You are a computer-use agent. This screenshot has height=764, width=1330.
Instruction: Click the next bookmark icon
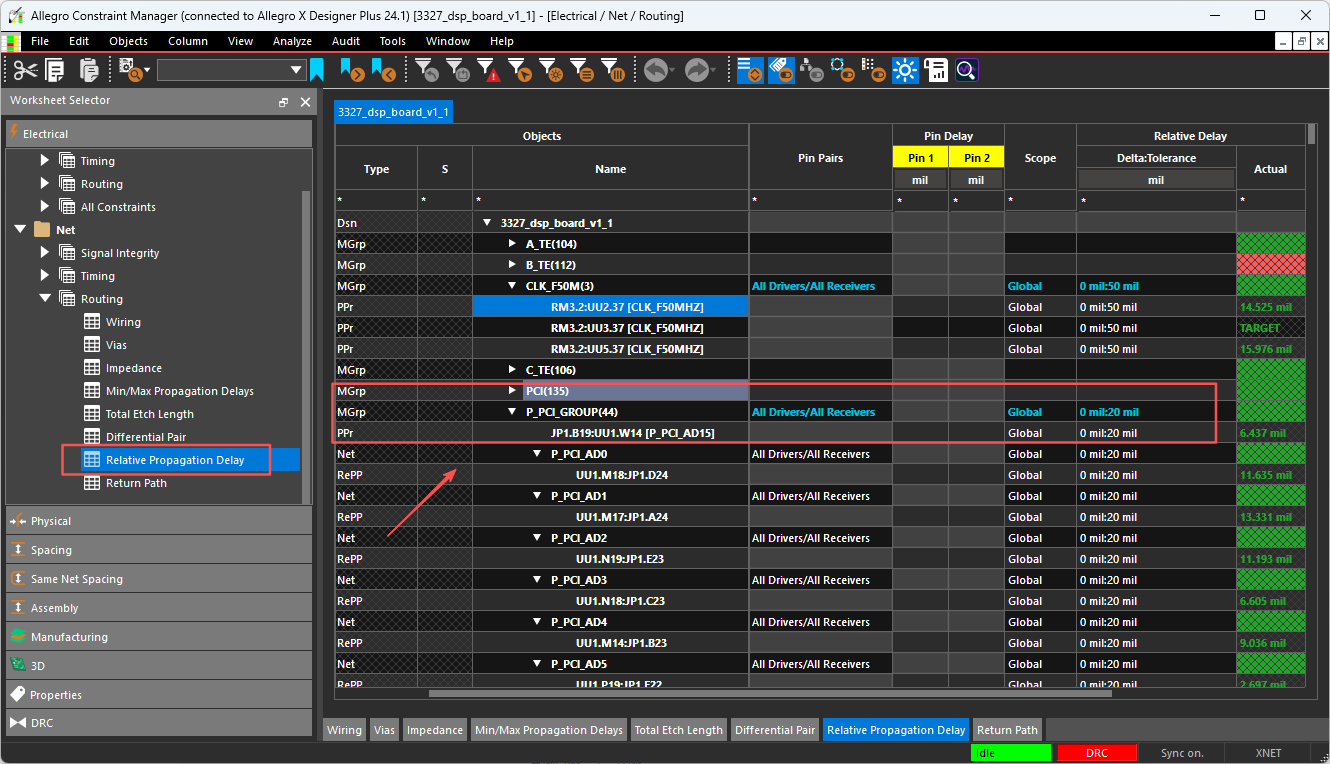coord(351,70)
